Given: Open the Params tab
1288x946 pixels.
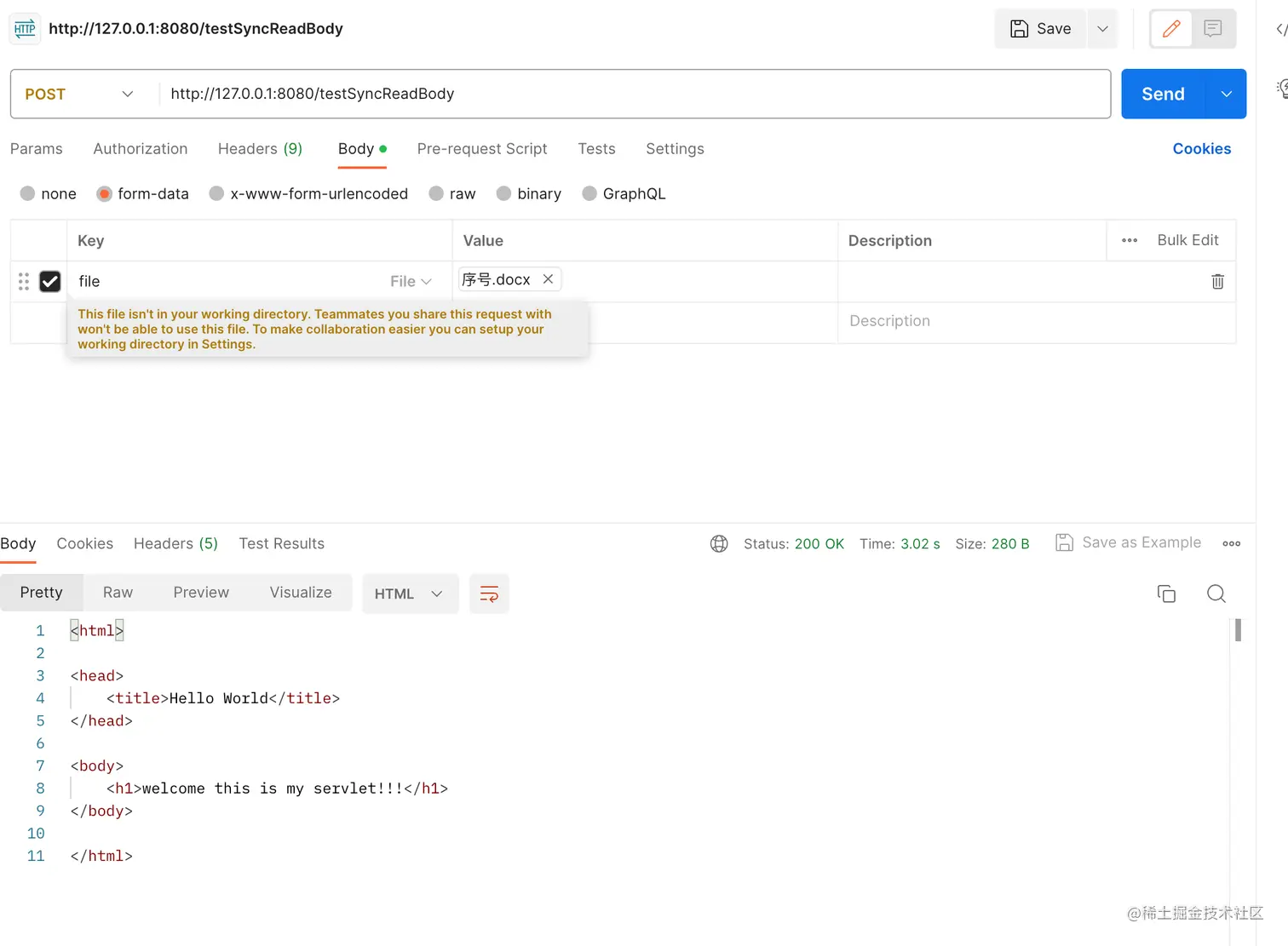Looking at the screenshot, I should pyautogui.click(x=37, y=149).
